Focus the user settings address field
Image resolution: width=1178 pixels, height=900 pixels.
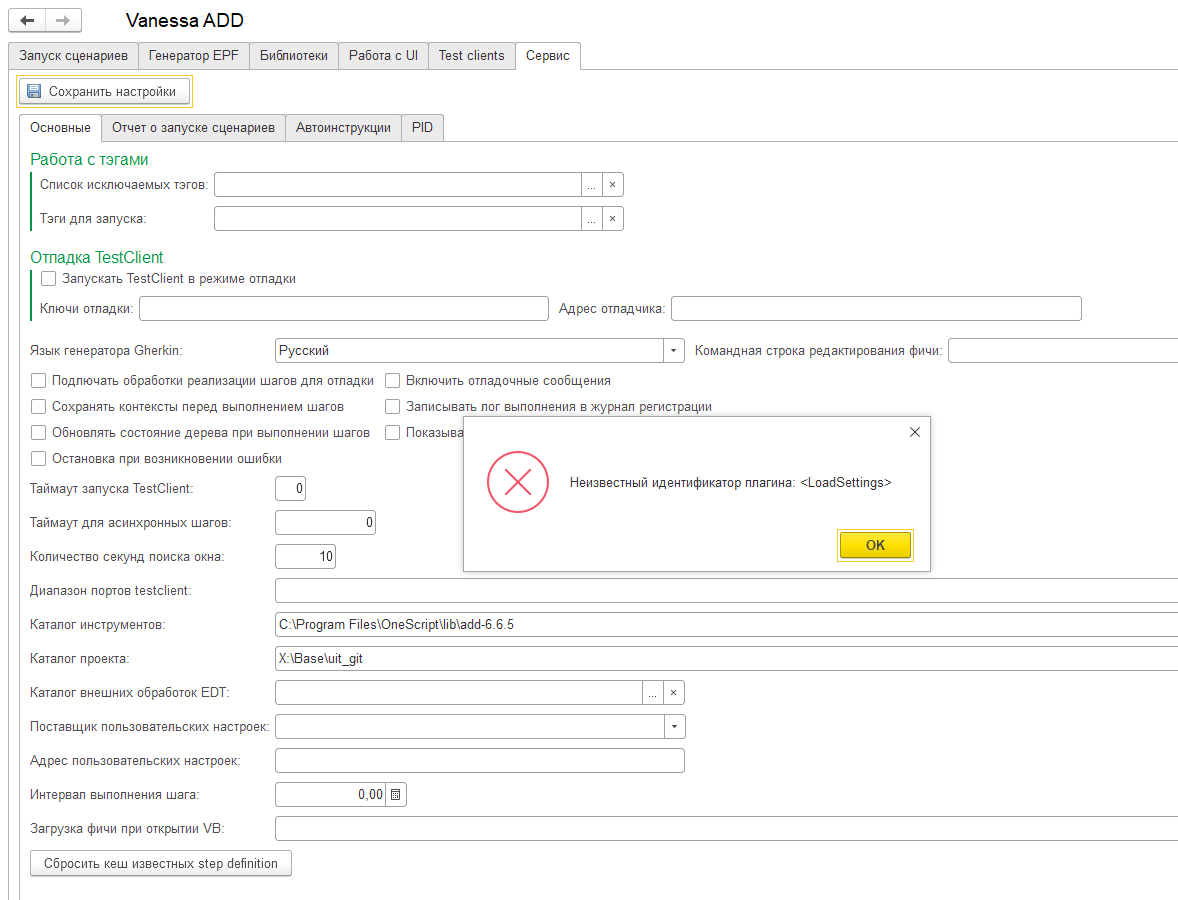(x=480, y=760)
